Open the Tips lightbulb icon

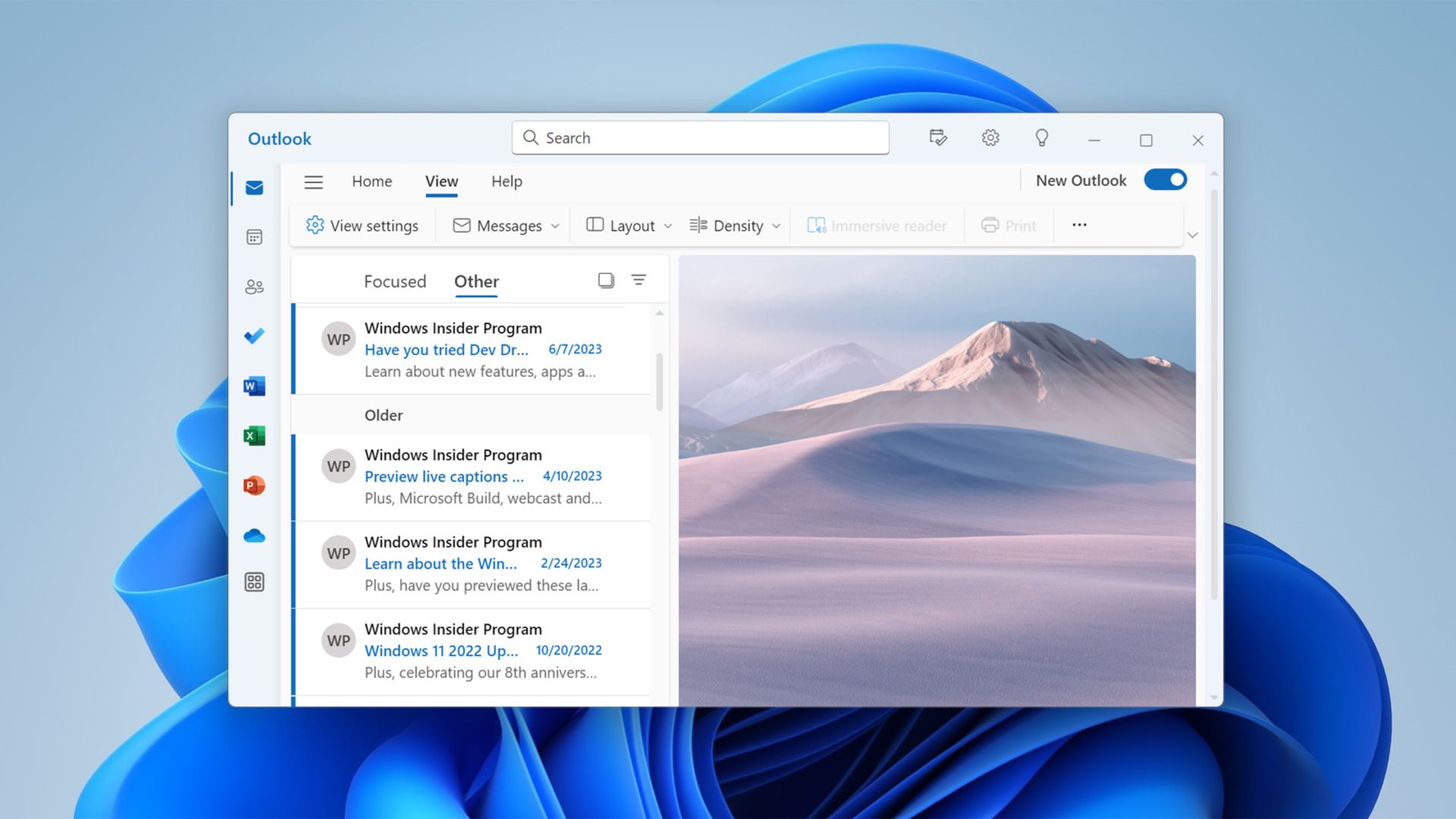click(1041, 137)
